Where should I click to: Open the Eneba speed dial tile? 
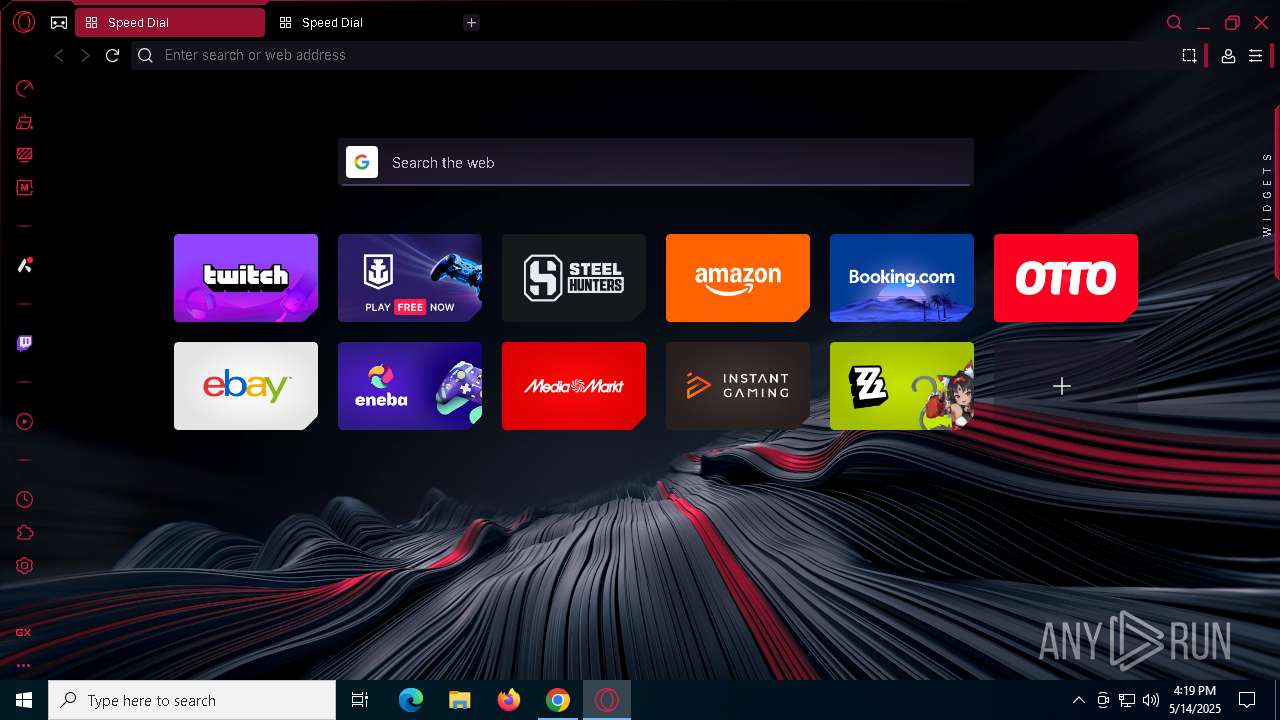[x=410, y=386]
